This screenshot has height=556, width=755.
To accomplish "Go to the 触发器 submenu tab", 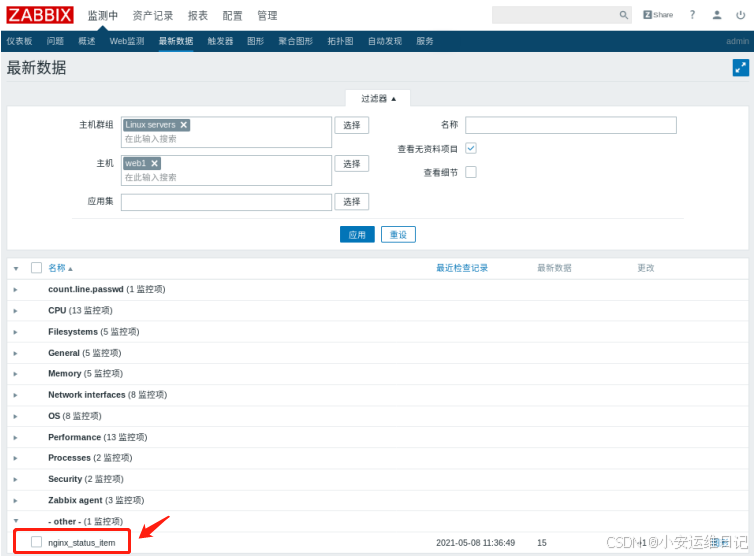I will (x=220, y=41).
